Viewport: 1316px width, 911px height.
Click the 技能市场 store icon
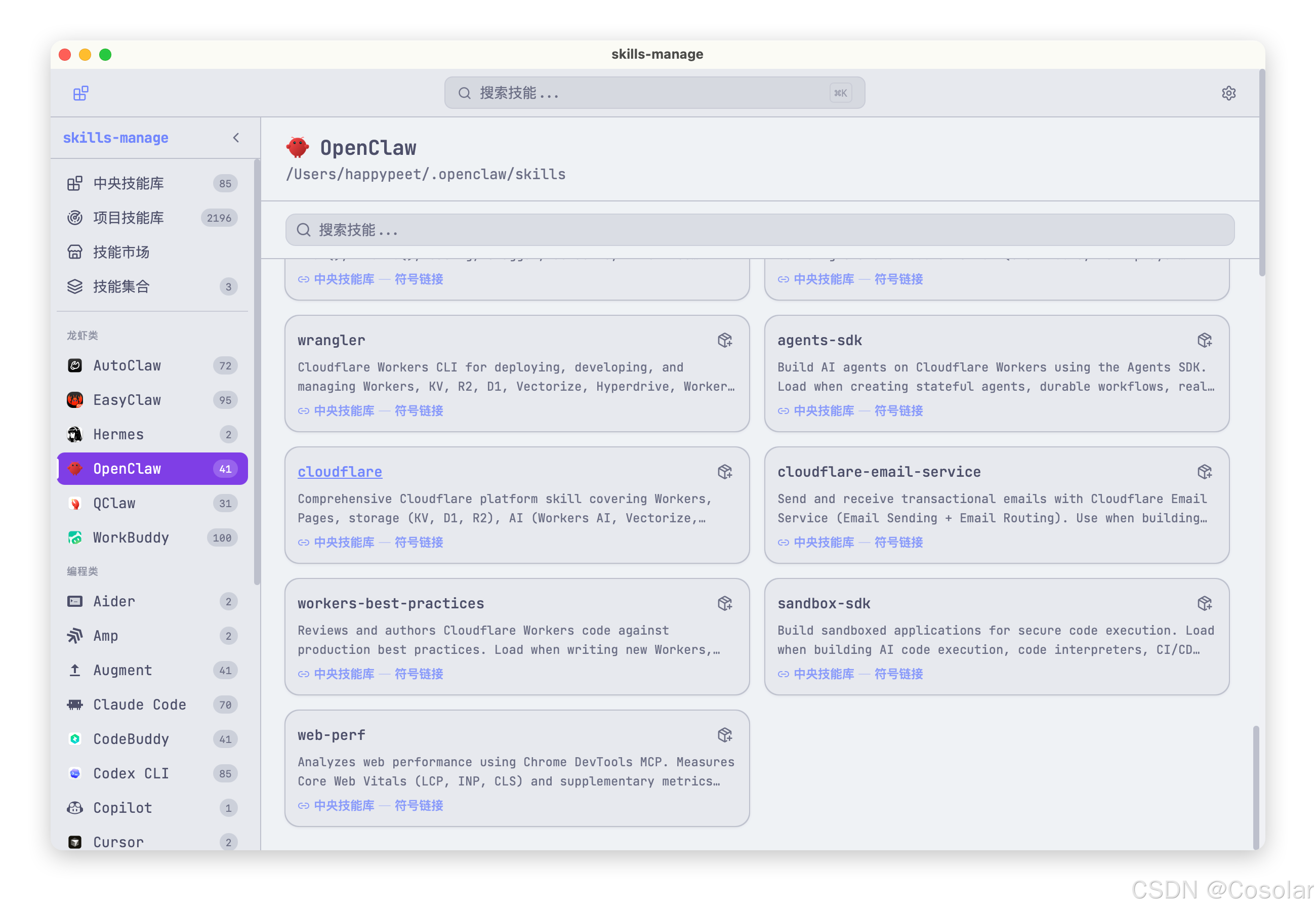point(75,252)
